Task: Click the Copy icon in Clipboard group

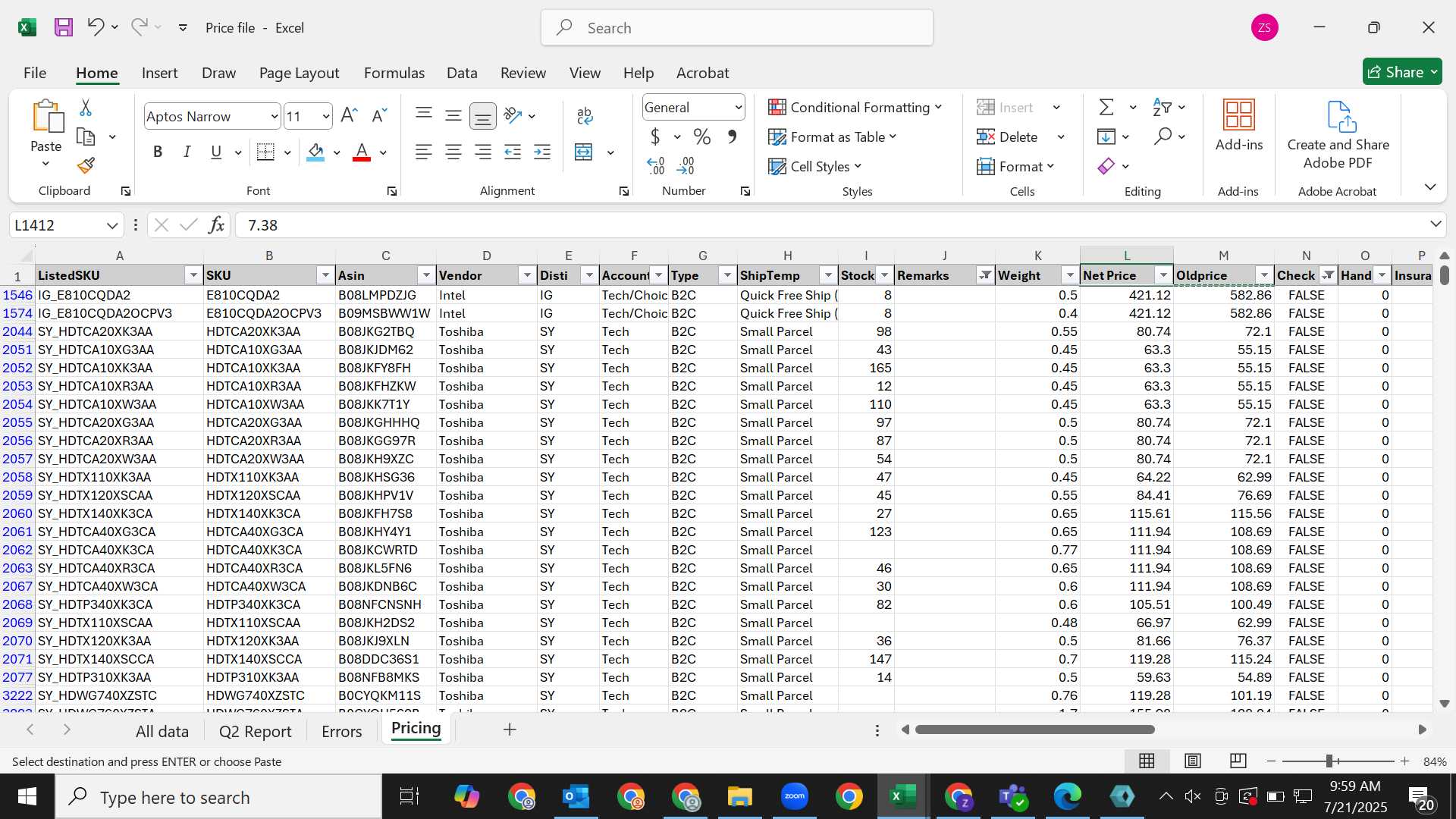Action: [86, 137]
